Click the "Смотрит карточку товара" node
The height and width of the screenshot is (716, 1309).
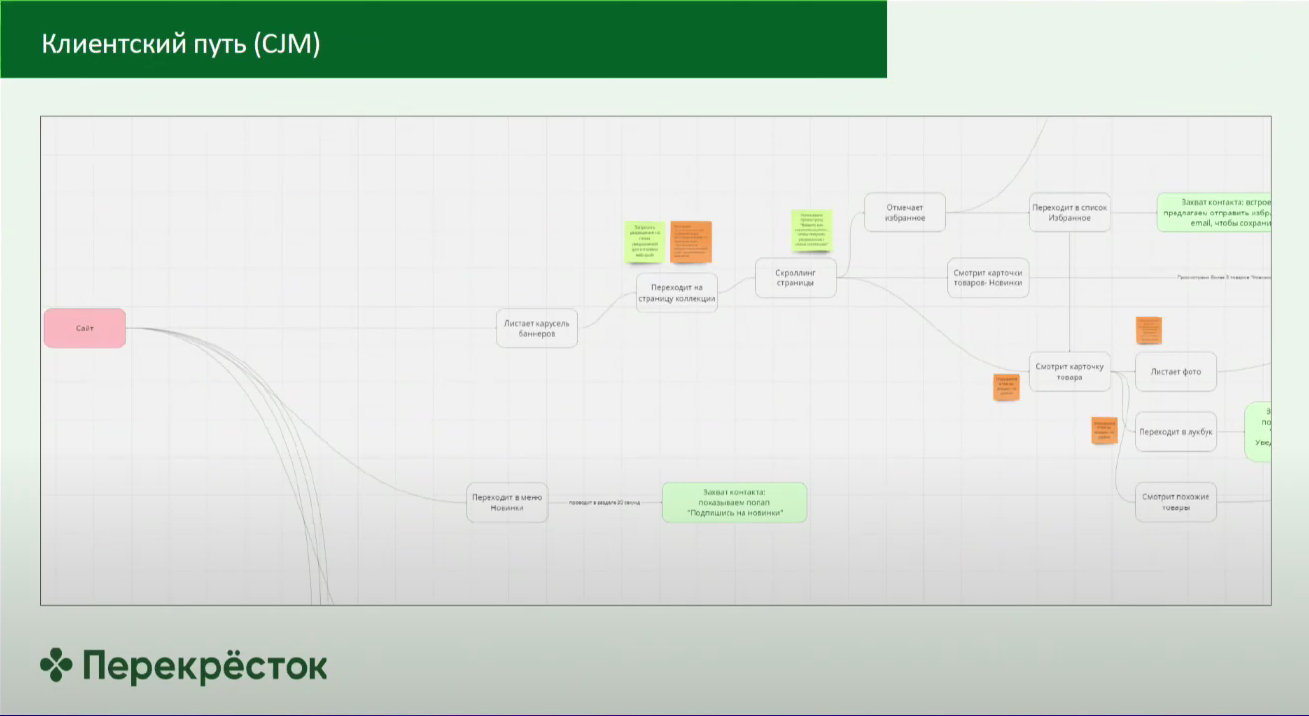(1070, 371)
